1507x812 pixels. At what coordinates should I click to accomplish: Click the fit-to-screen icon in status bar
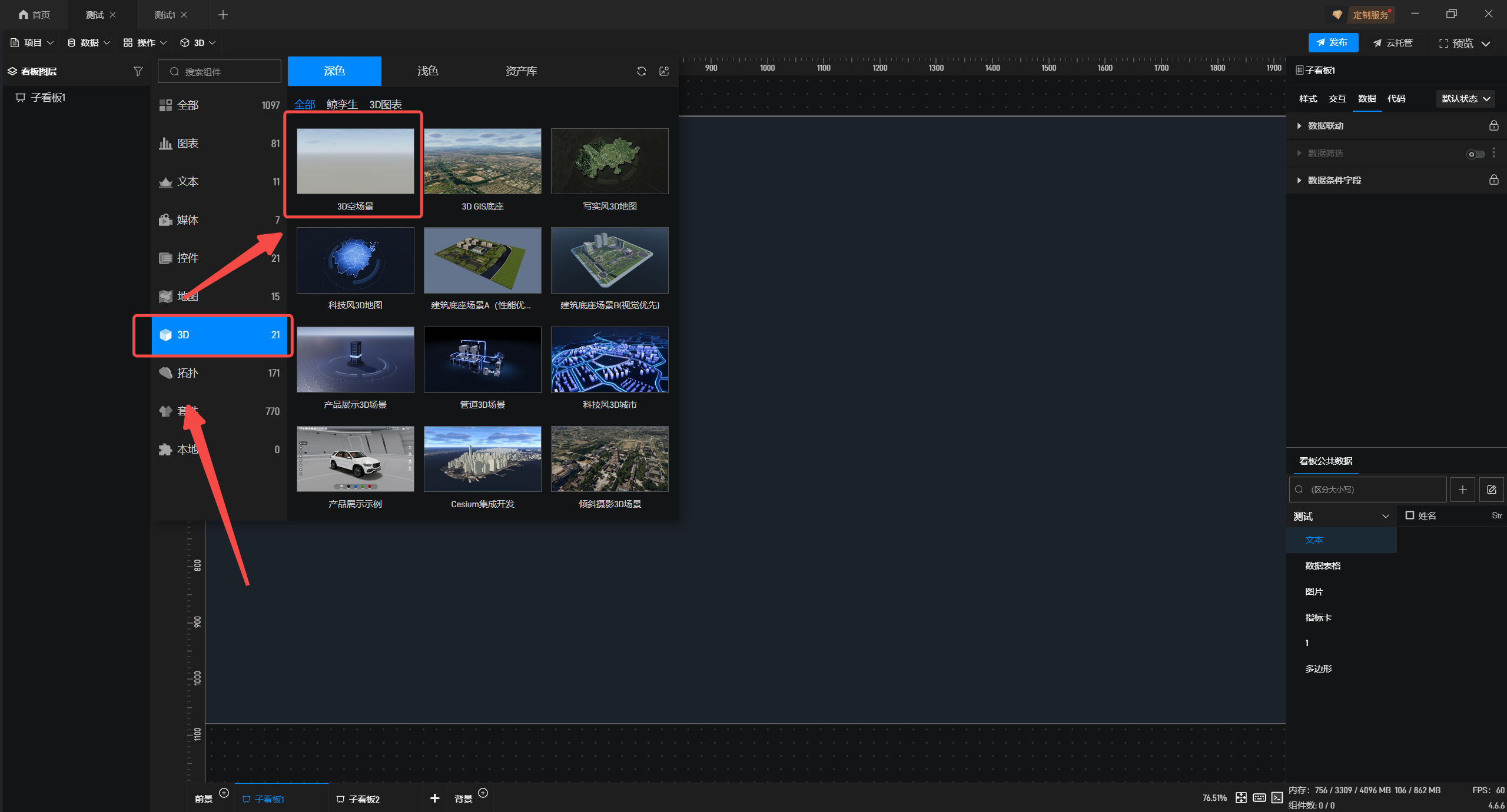click(x=1241, y=797)
